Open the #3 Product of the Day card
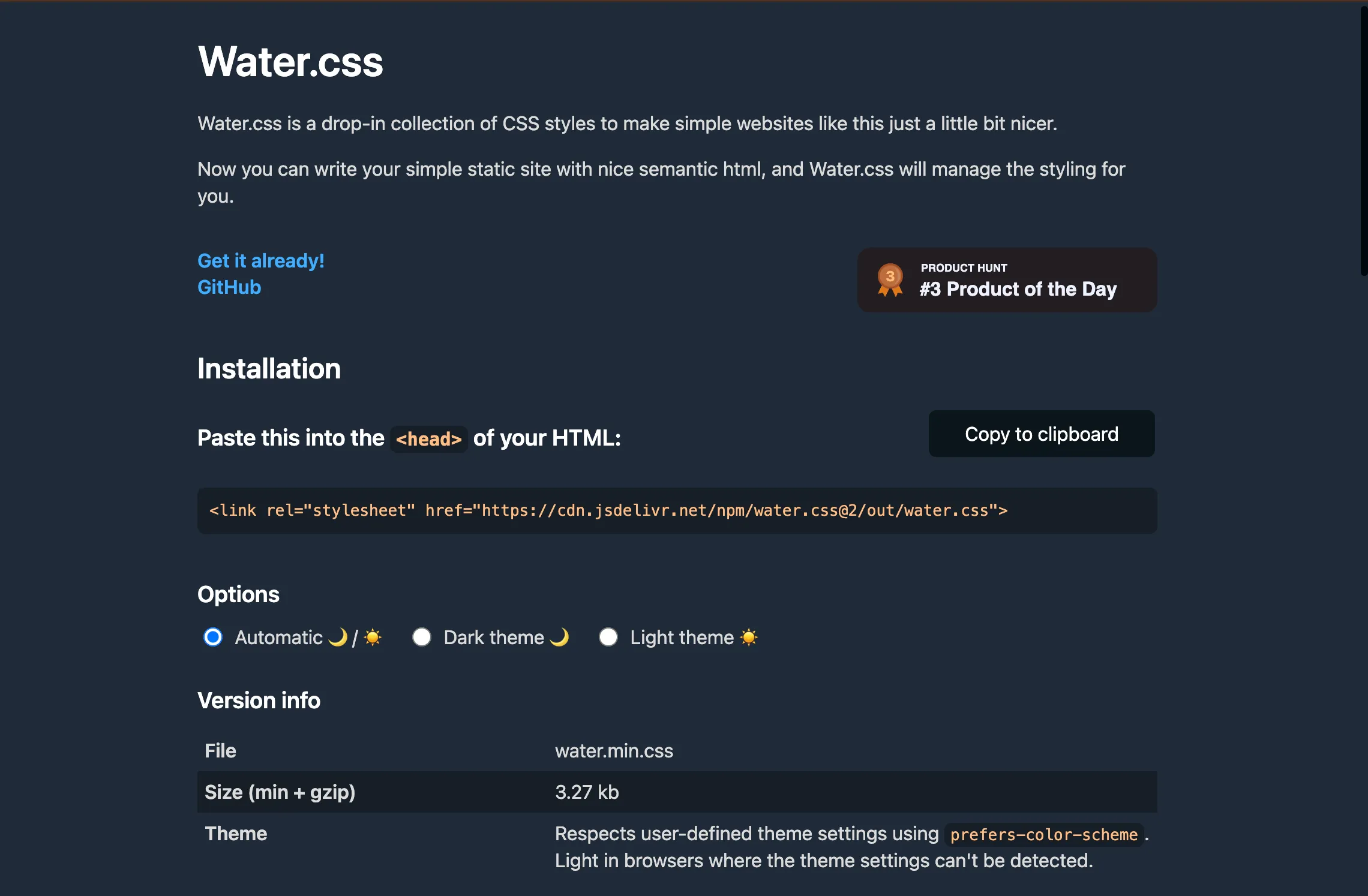 pyautogui.click(x=1006, y=279)
